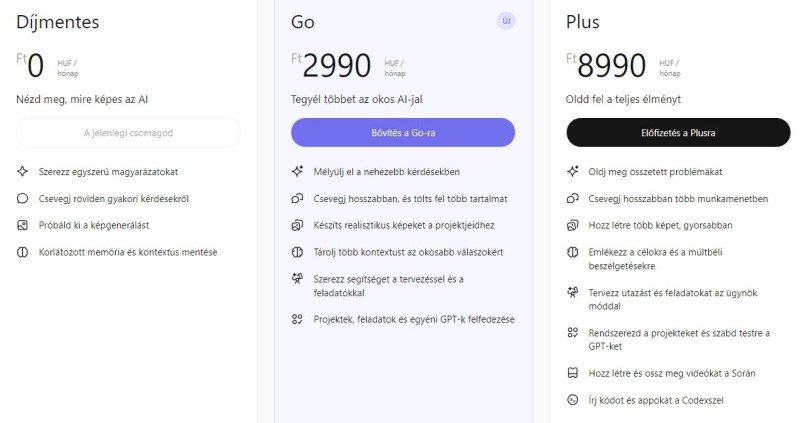The image size is (800, 423).
Task: Click code icon beside "Írj kódot és appokat"
Action: coord(573,400)
